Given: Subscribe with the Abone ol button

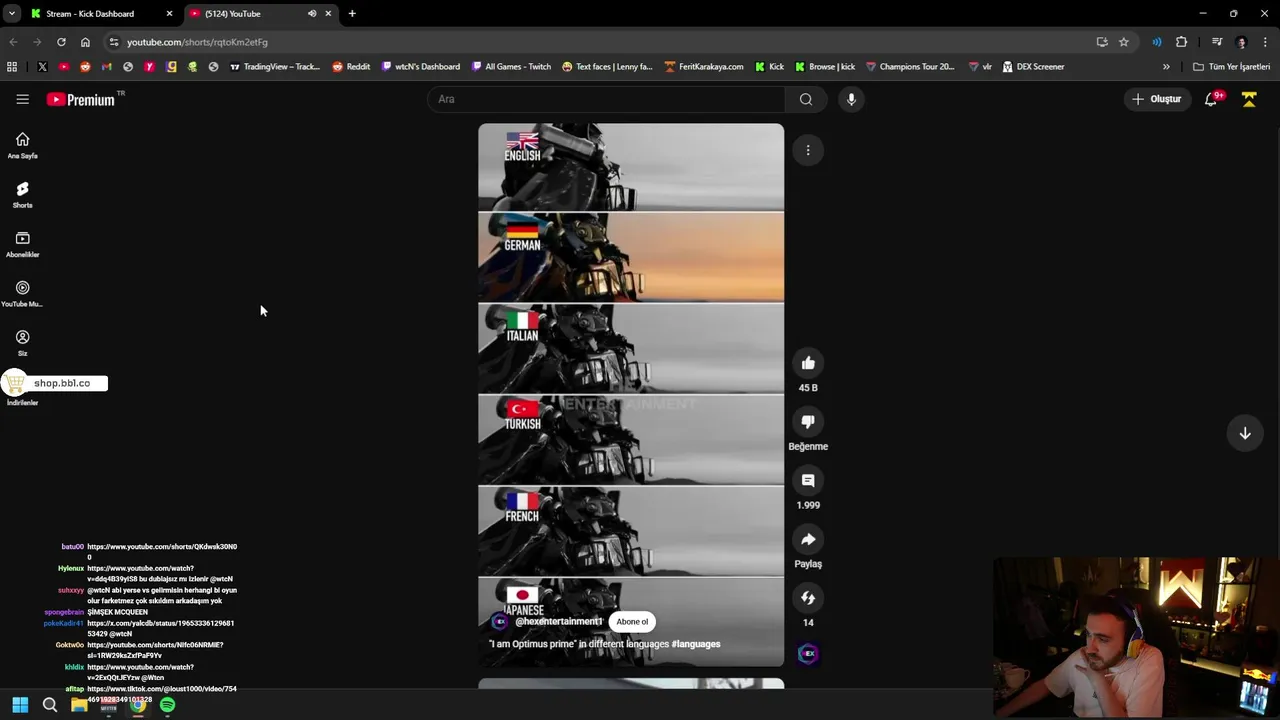Looking at the screenshot, I should pyautogui.click(x=632, y=622).
